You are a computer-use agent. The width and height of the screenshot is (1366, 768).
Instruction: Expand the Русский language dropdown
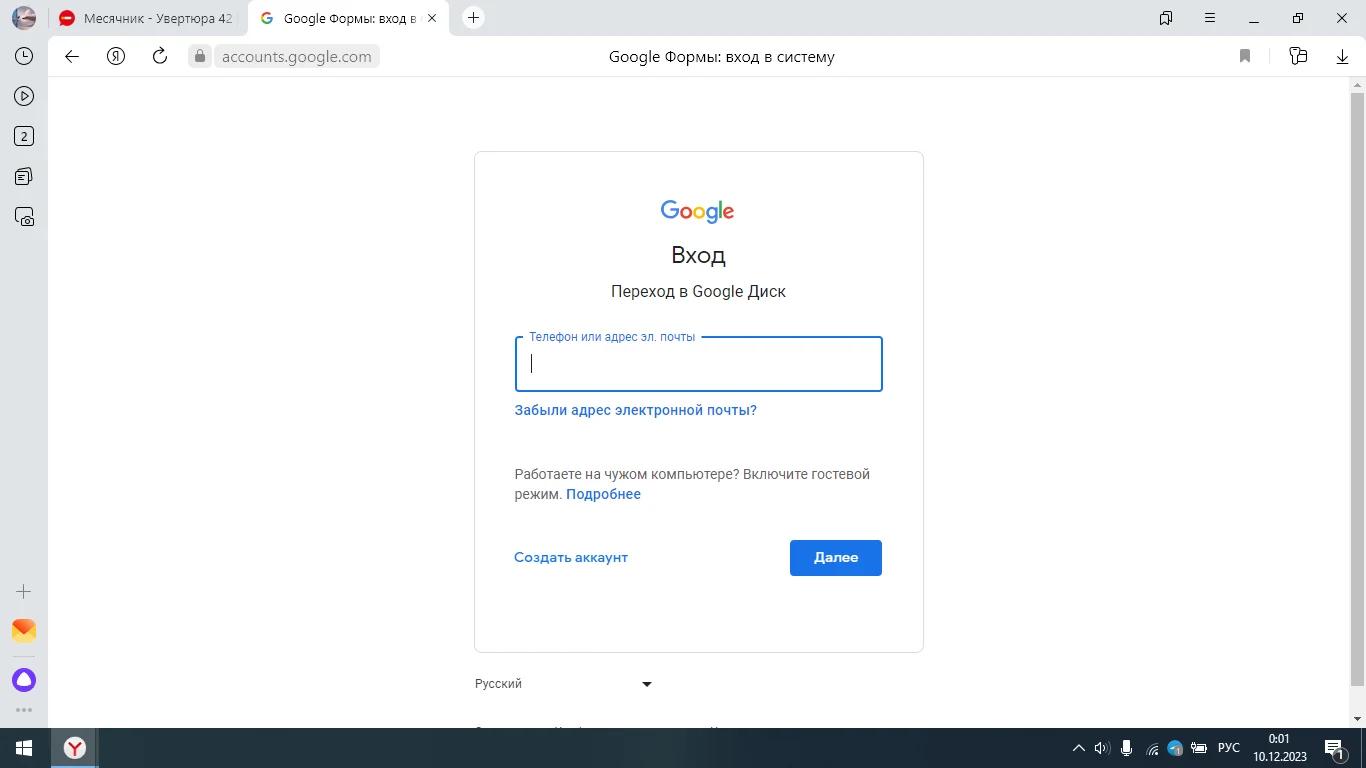564,684
